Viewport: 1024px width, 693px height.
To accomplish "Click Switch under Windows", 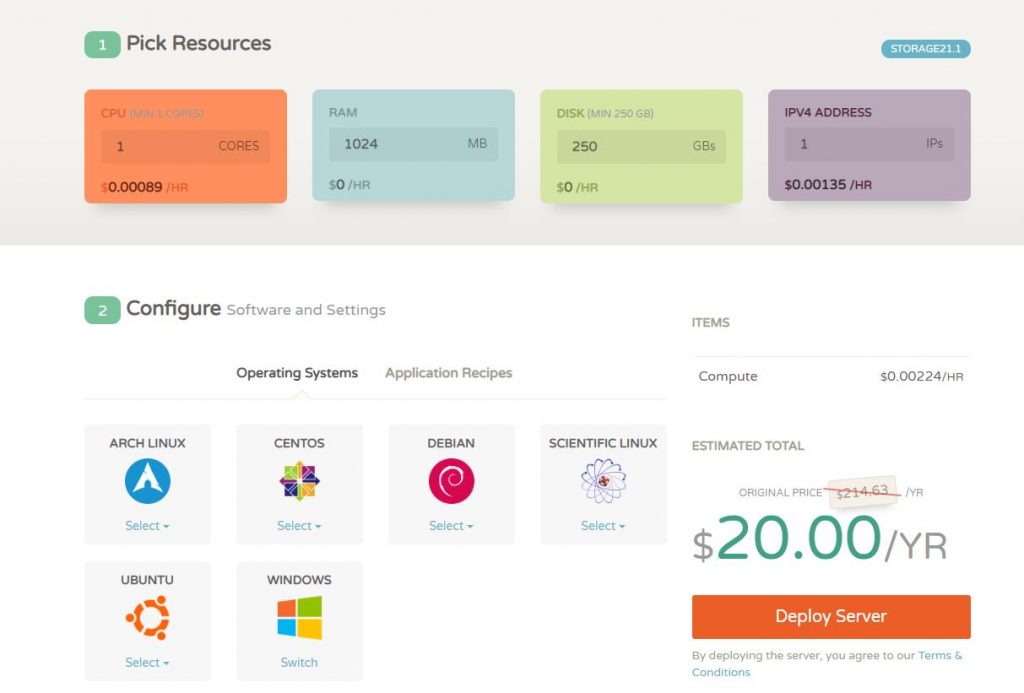I will 299,662.
